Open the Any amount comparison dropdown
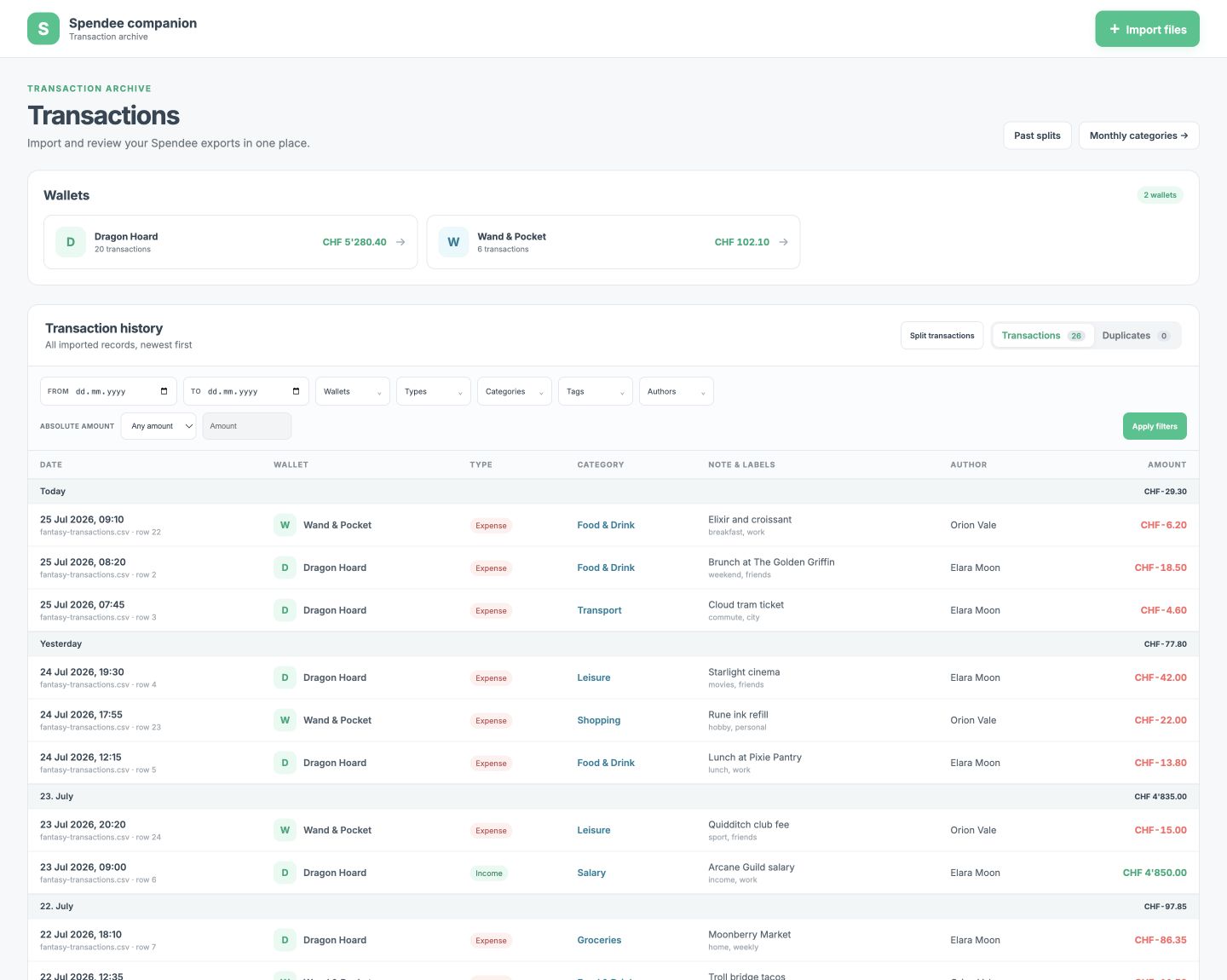 (x=158, y=426)
